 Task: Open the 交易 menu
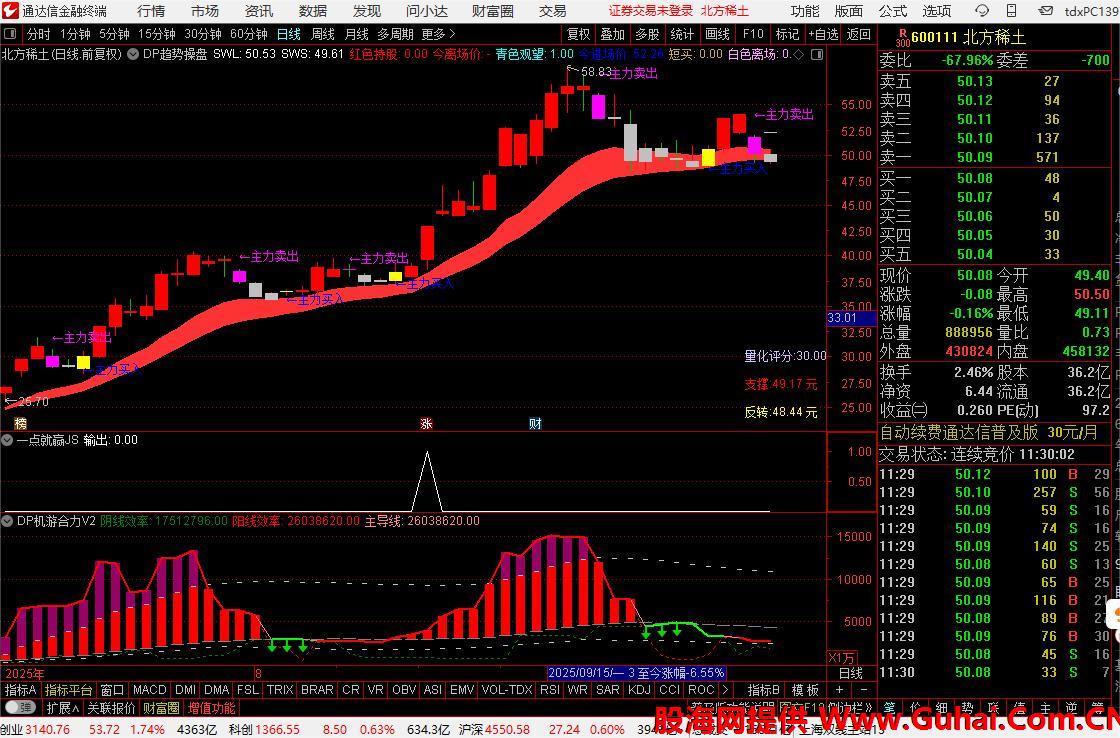click(x=553, y=11)
